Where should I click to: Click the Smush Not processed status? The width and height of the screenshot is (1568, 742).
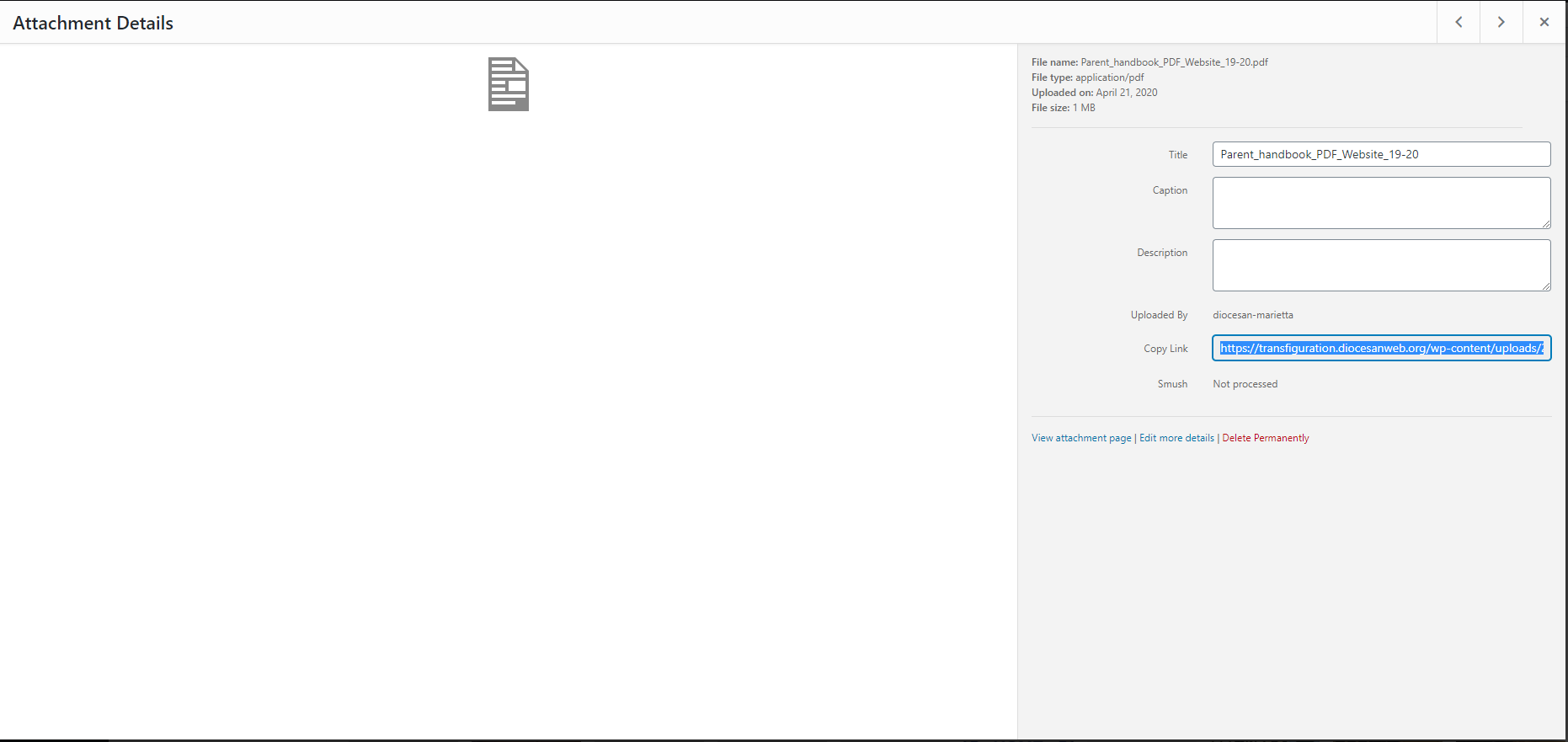point(1245,384)
